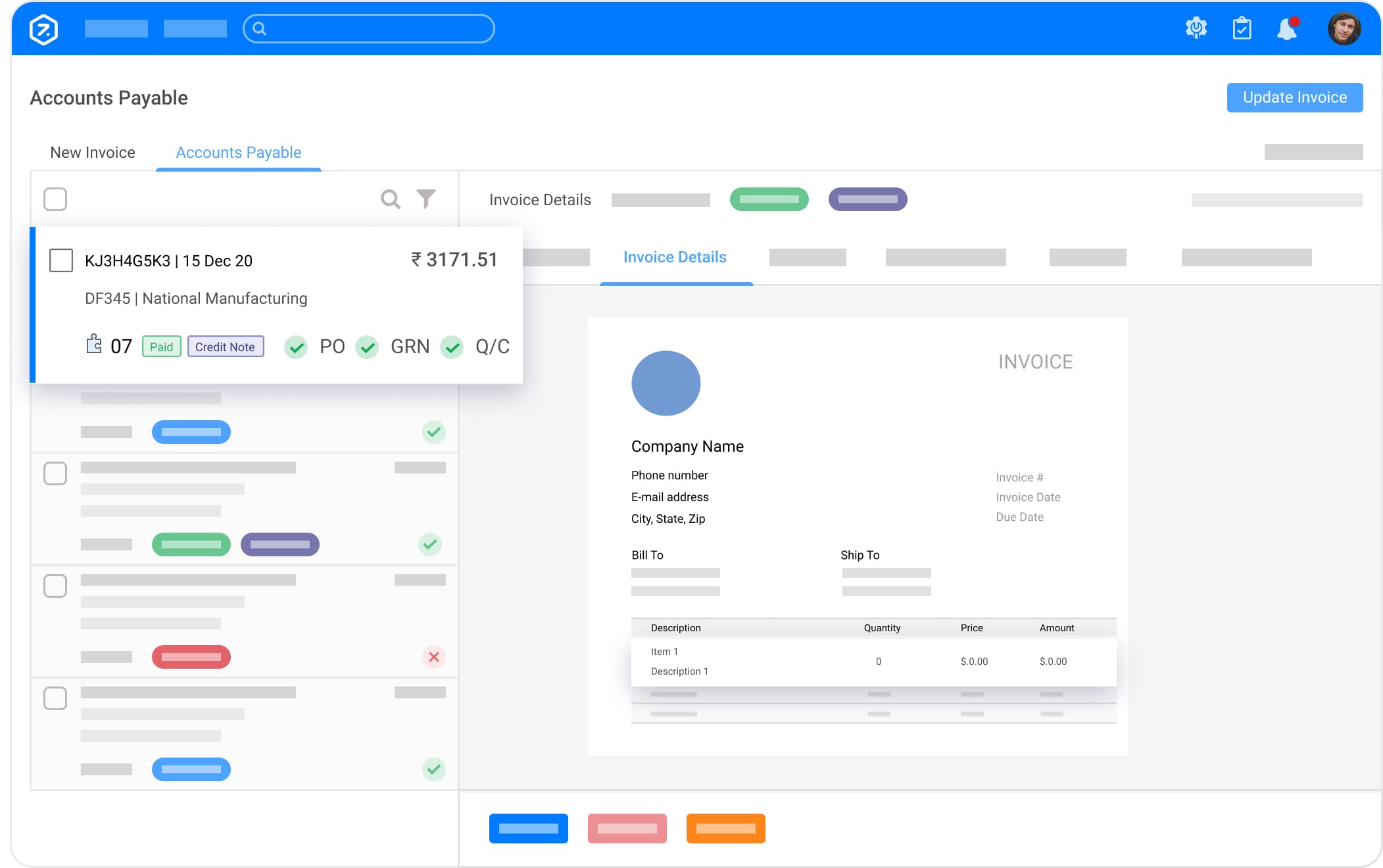The width and height of the screenshot is (1383, 868).
Task: Click the invoice list search icon
Action: (391, 199)
